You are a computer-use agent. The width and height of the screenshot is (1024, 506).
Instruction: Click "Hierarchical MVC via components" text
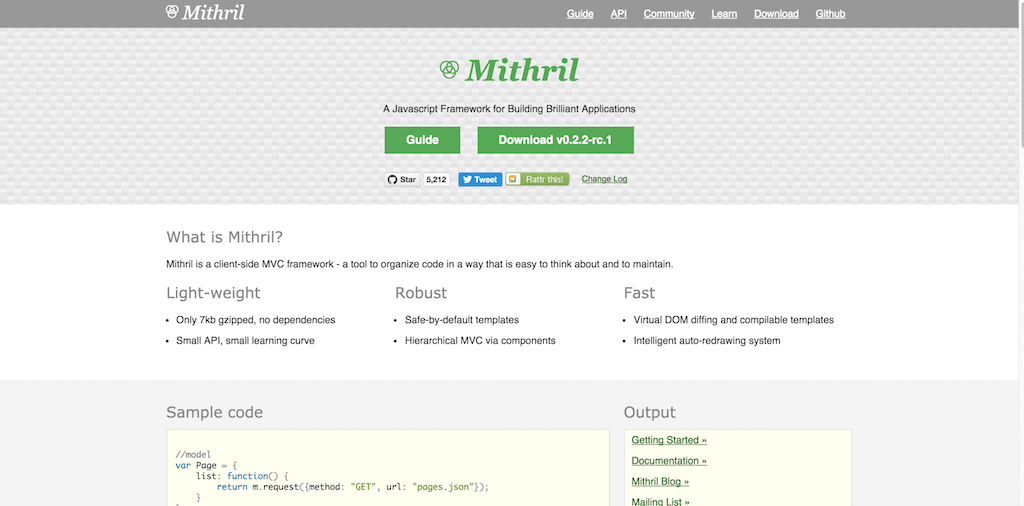pos(480,341)
